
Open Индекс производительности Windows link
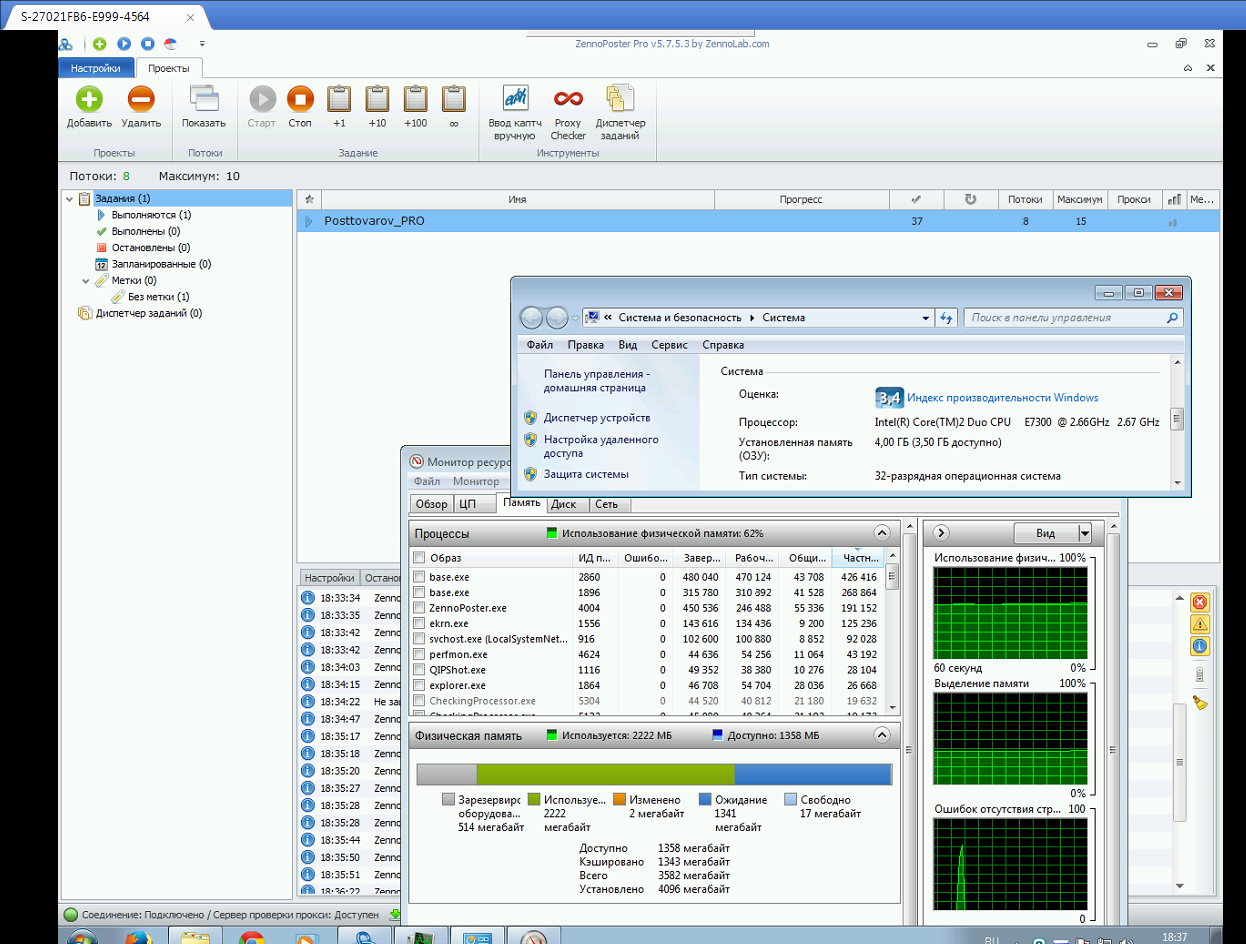click(1002, 397)
